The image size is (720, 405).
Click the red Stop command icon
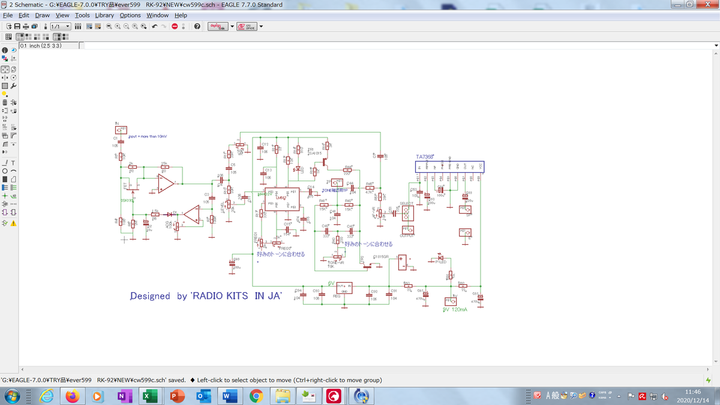click(x=174, y=26)
